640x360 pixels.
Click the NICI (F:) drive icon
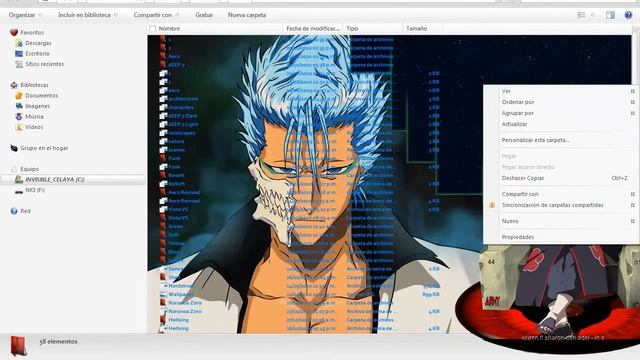pos(19,190)
